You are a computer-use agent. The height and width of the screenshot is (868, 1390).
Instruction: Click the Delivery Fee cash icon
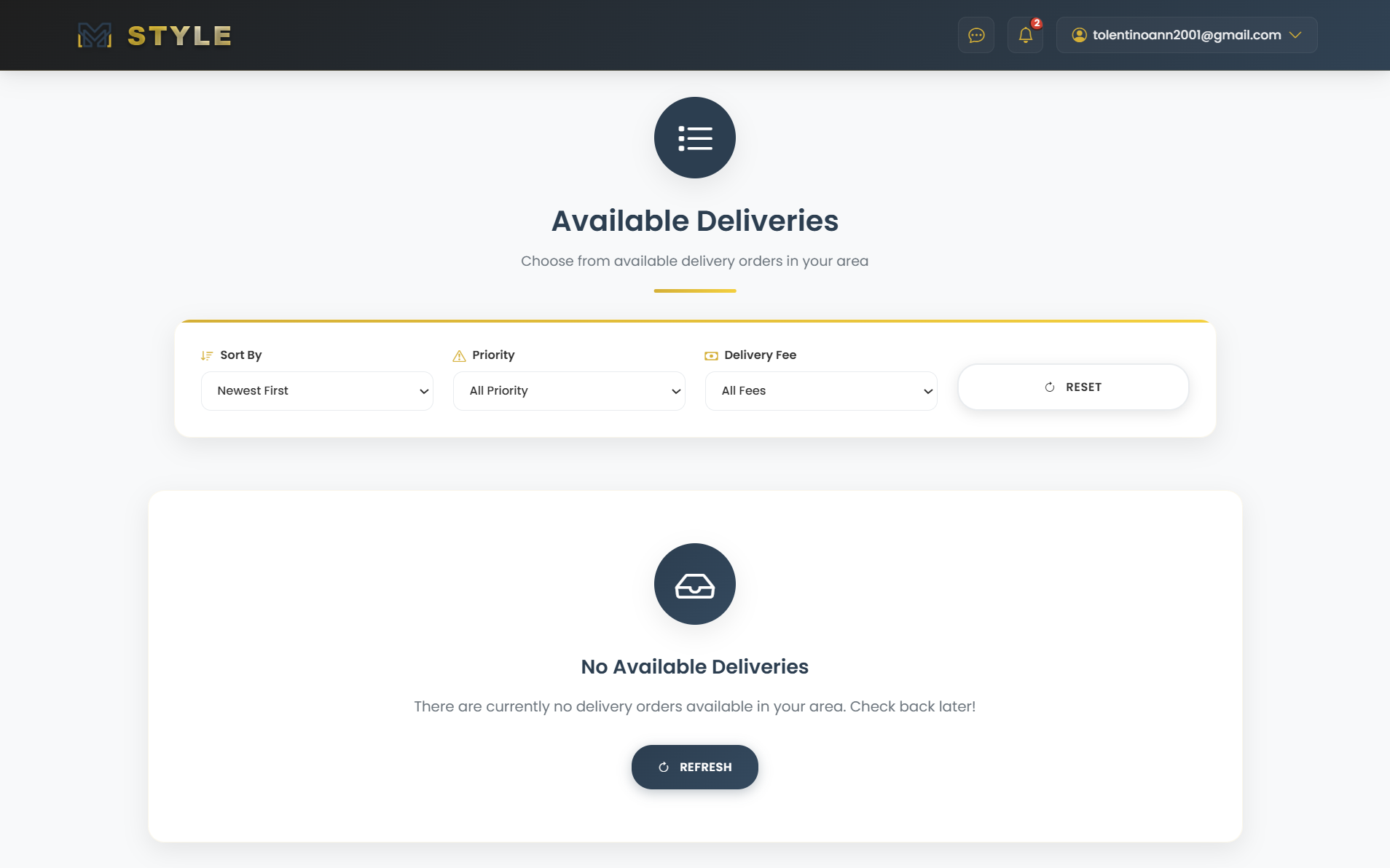click(711, 355)
